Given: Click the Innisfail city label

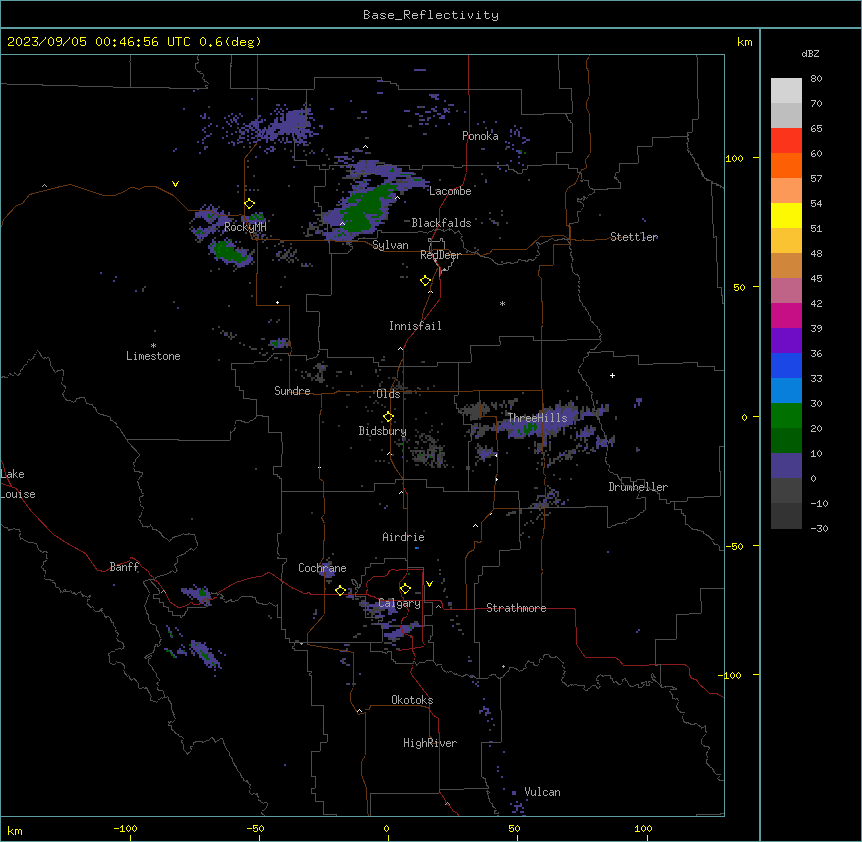Looking at the screenshot, I should click(415, 326).
